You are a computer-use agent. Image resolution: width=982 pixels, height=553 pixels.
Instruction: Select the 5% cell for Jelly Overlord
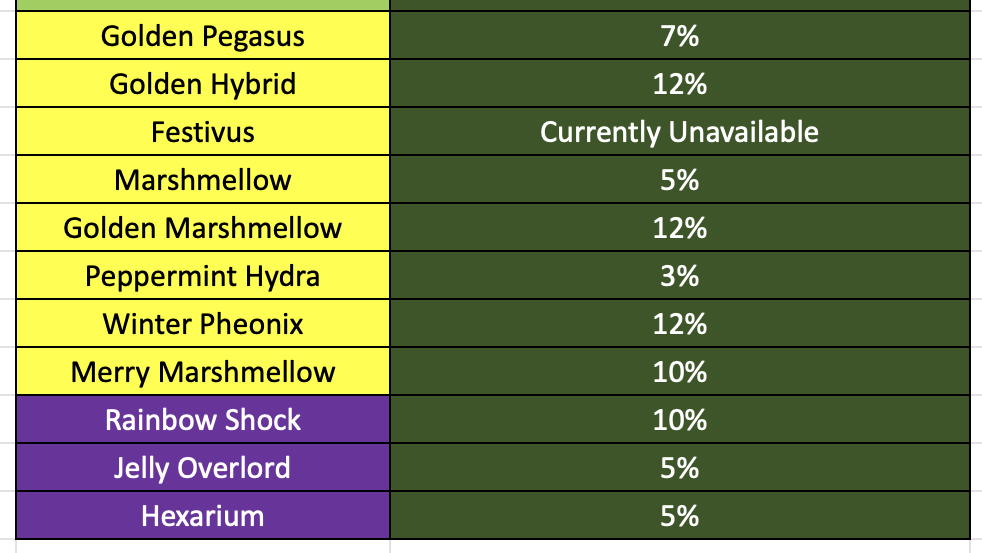point(679,468)
